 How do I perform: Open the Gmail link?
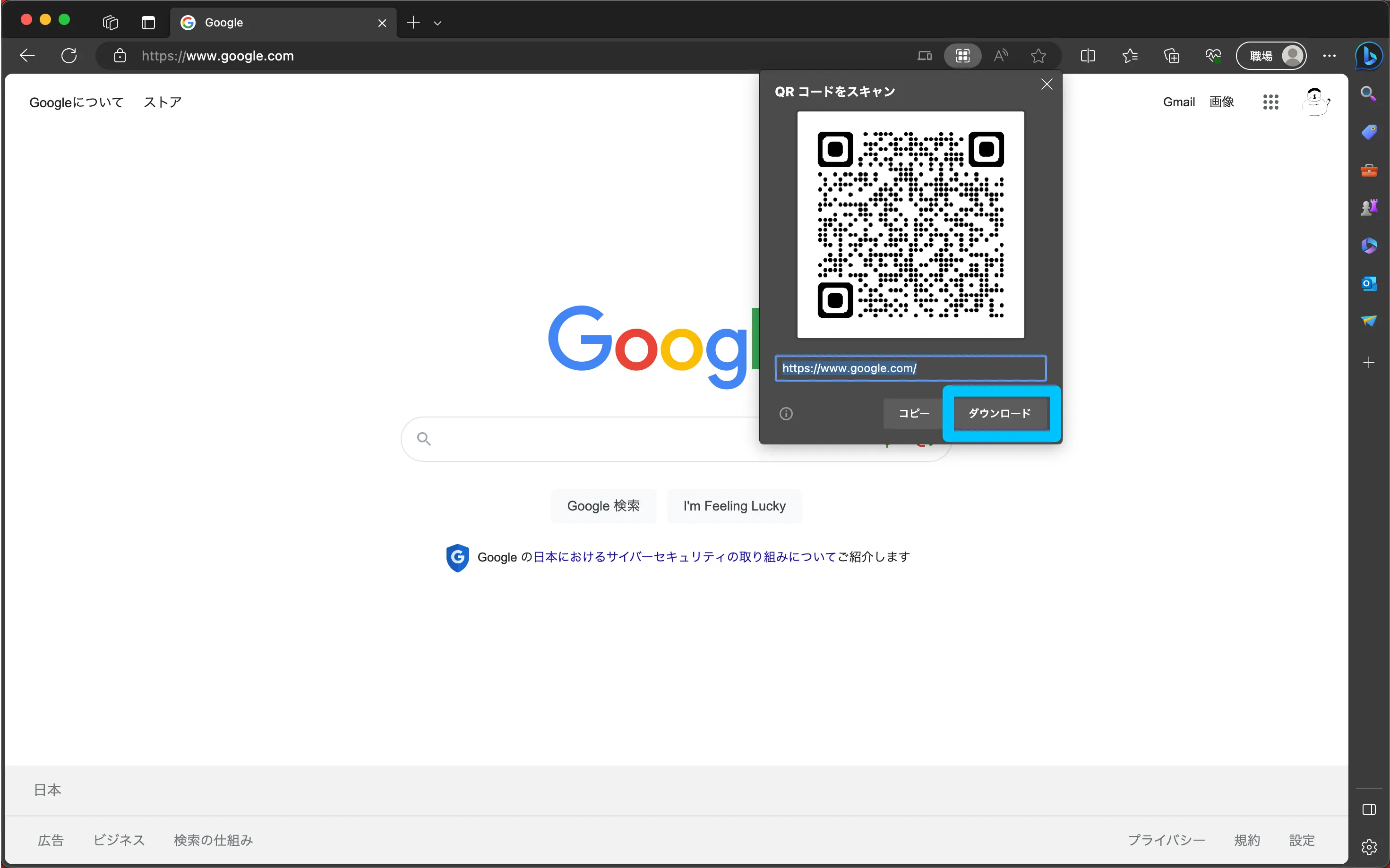pos(1179,102)
